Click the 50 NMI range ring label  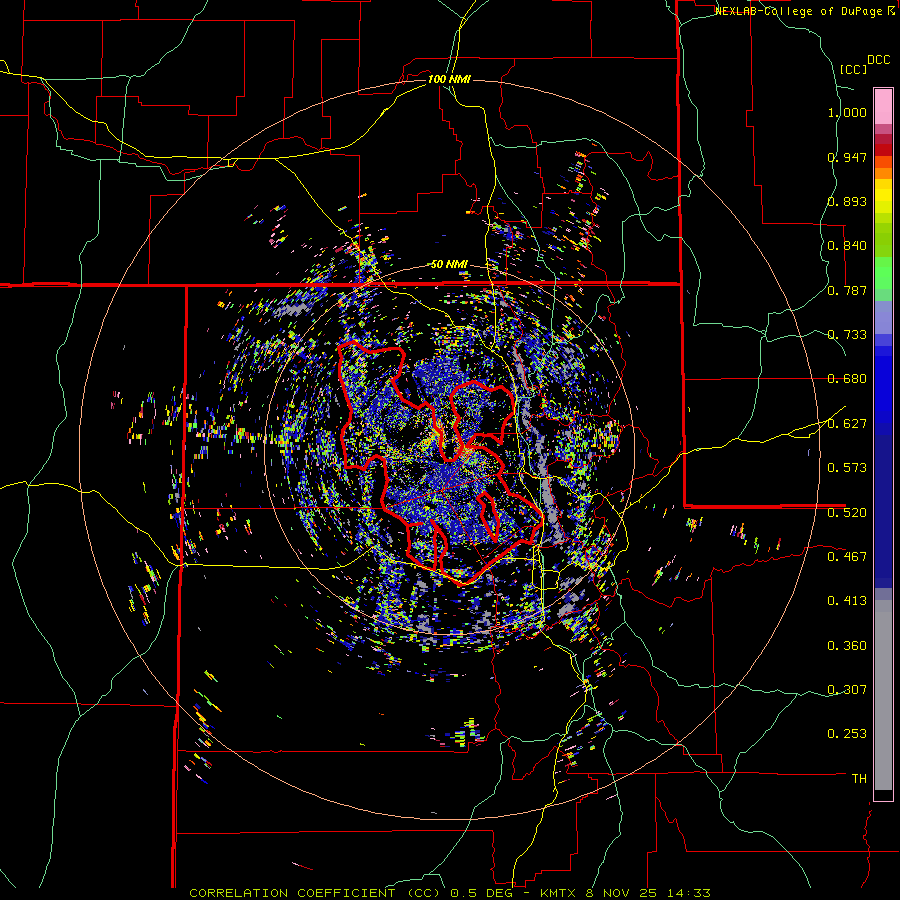coord(449,265)
